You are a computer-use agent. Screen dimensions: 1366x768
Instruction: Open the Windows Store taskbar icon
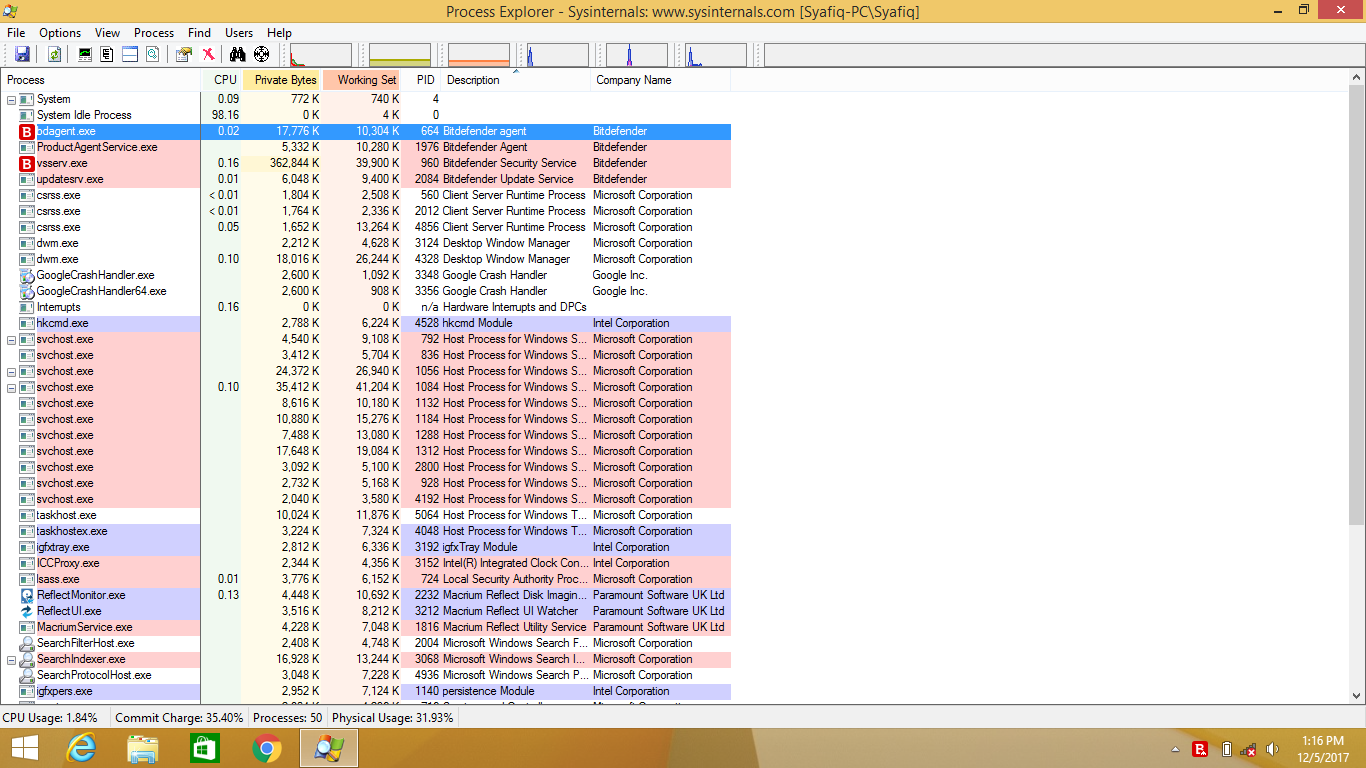point(205,748)
